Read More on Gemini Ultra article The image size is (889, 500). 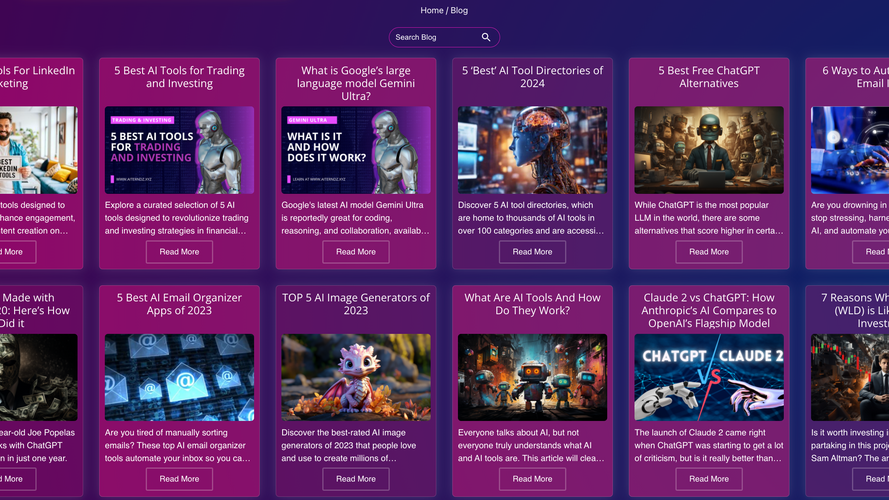click(356, 252)
